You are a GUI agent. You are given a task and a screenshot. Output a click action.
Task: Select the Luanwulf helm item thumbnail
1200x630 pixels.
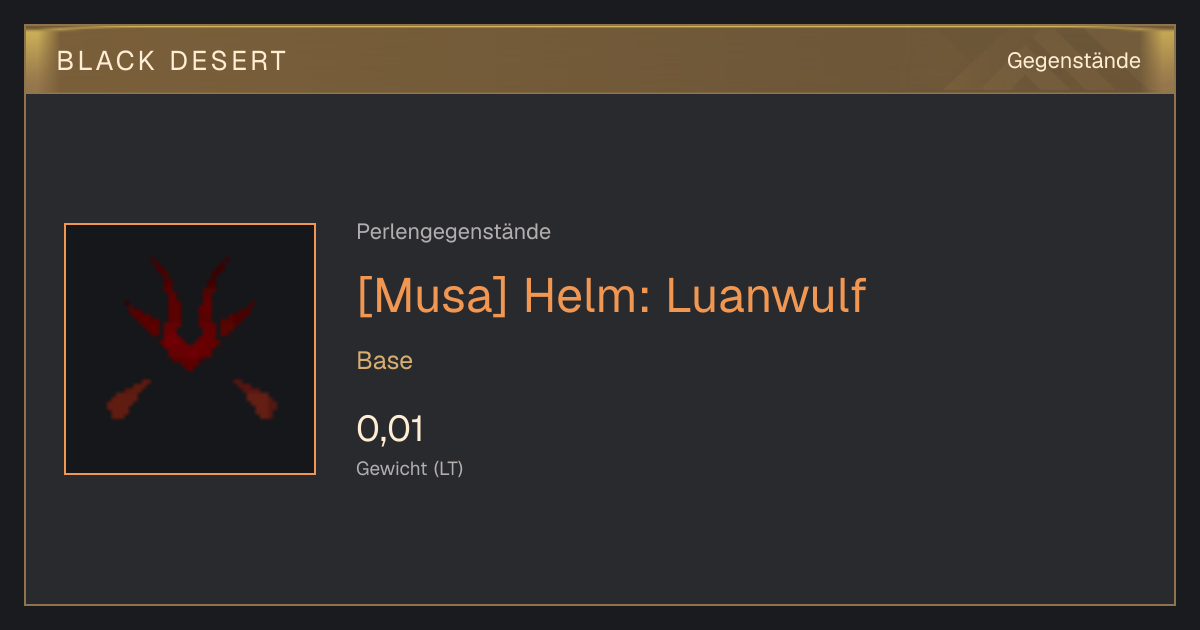click(190, 349)
